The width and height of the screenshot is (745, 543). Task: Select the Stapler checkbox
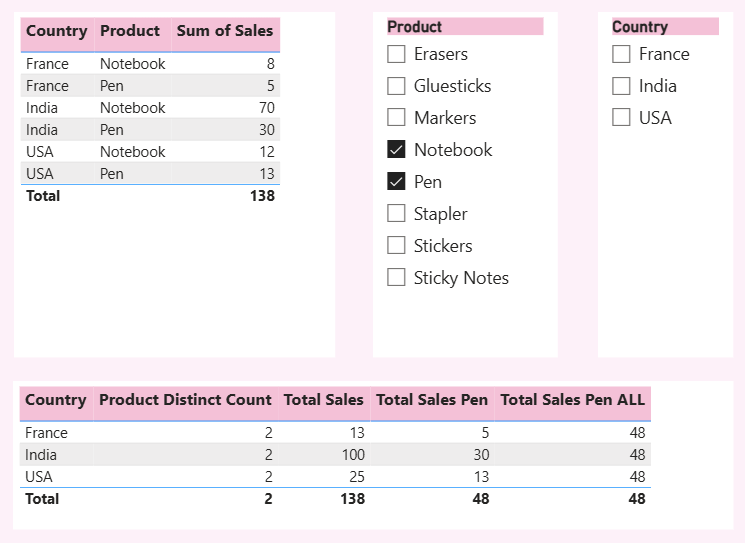tap(397, 214)
